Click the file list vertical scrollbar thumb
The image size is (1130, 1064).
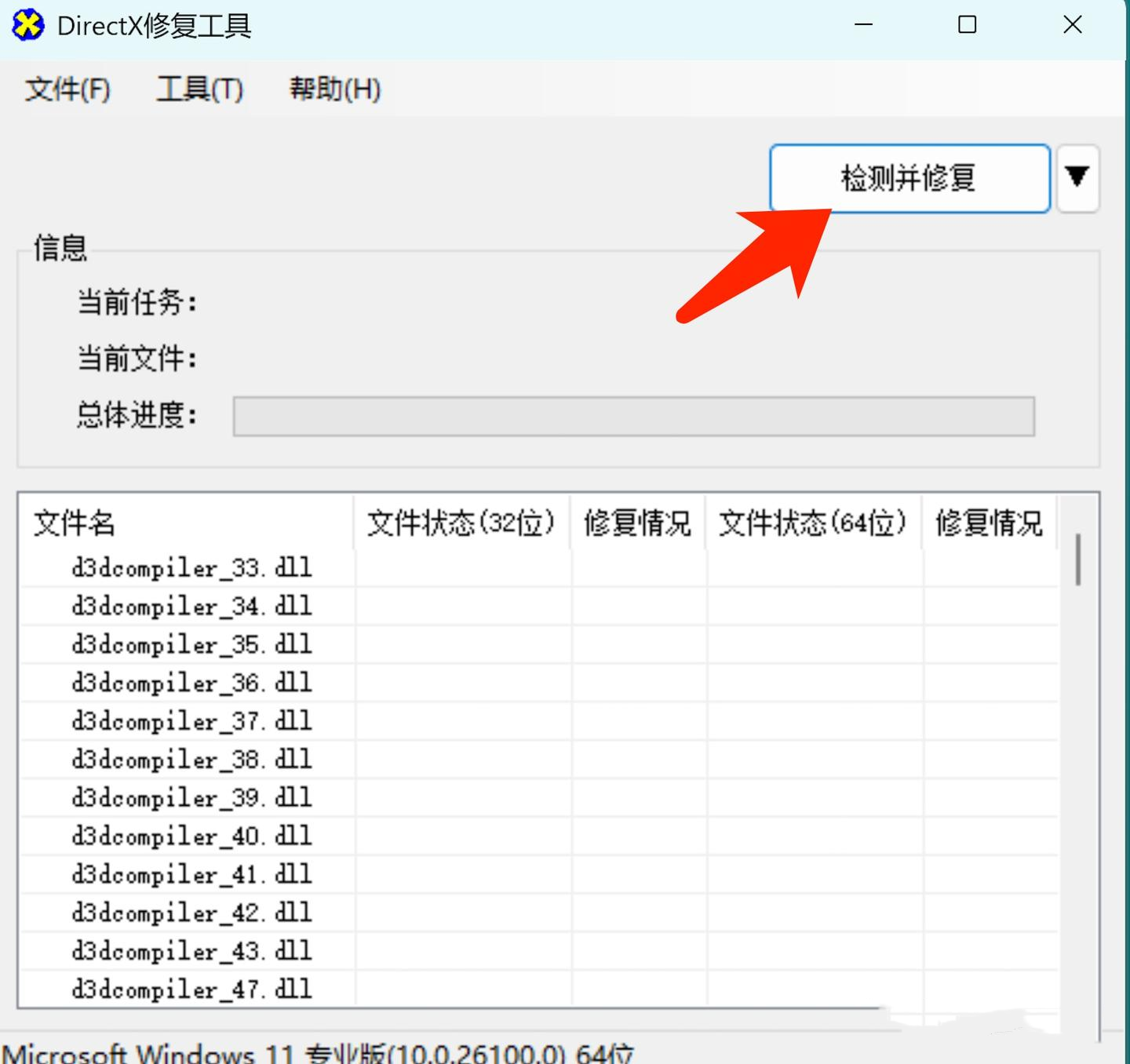1078,559
